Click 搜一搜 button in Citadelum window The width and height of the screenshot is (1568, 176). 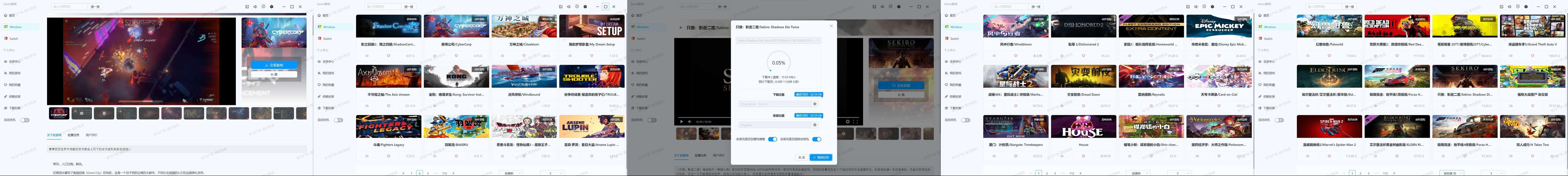click(409, 7)
